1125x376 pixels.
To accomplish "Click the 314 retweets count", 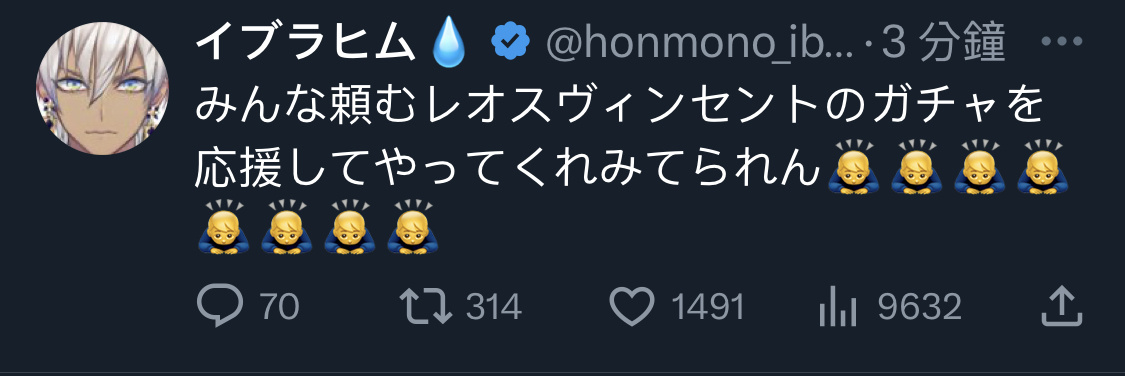I will tap(494, 308).
